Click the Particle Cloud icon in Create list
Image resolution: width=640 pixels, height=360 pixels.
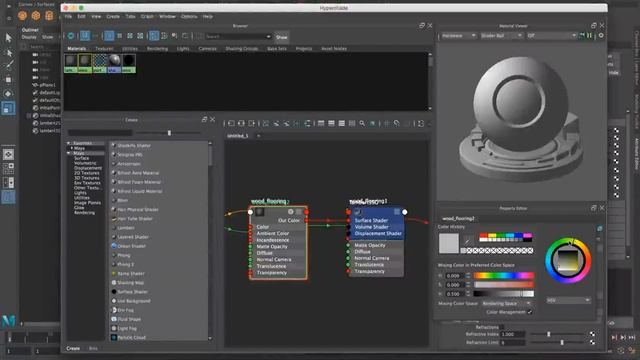114,338
